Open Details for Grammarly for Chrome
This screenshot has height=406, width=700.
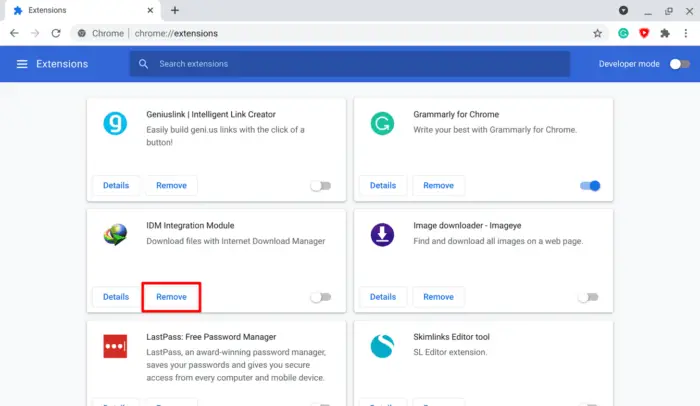tap(383, 185)
